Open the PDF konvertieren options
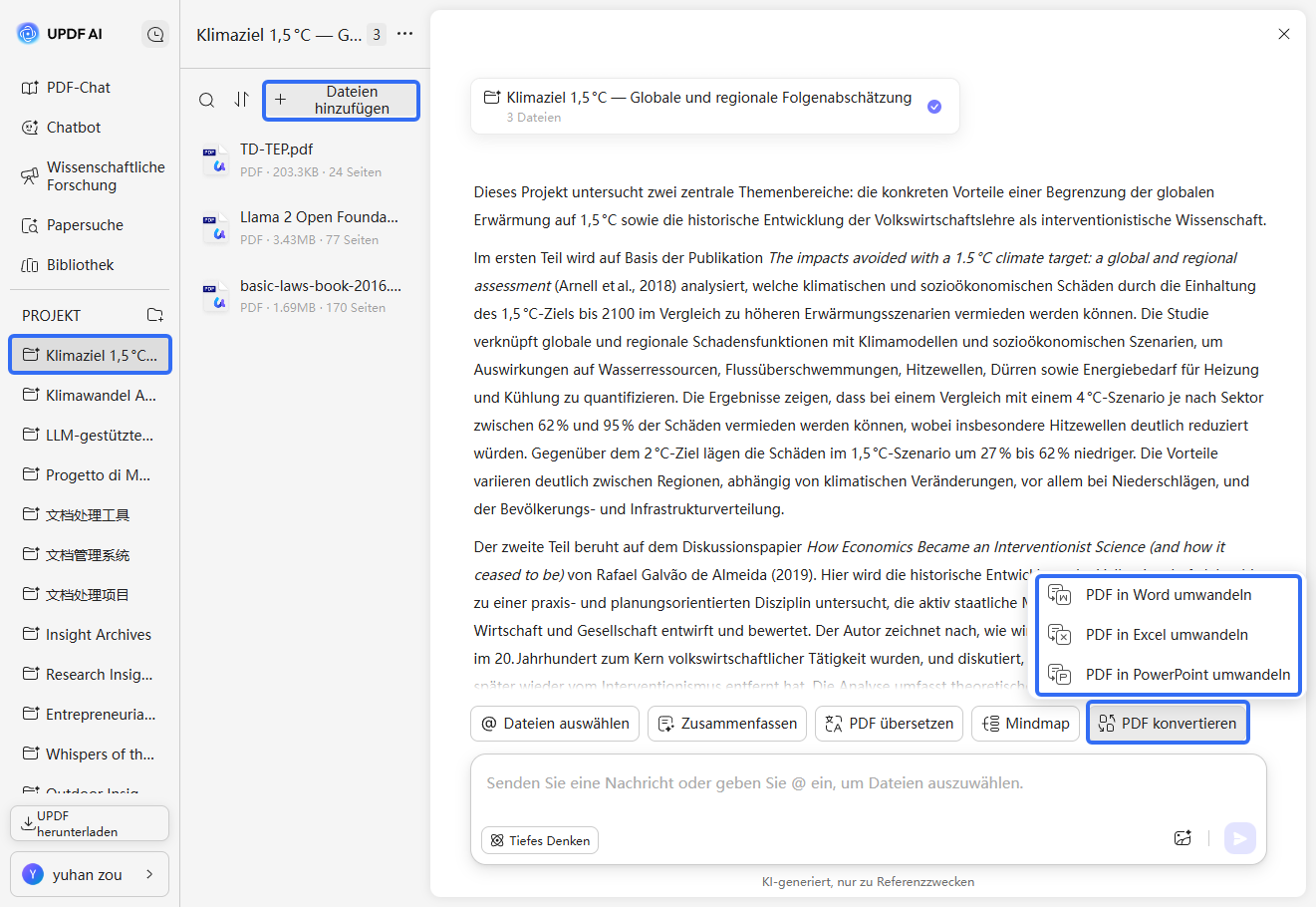The image size is (1316, 907). pos(1168,723)
